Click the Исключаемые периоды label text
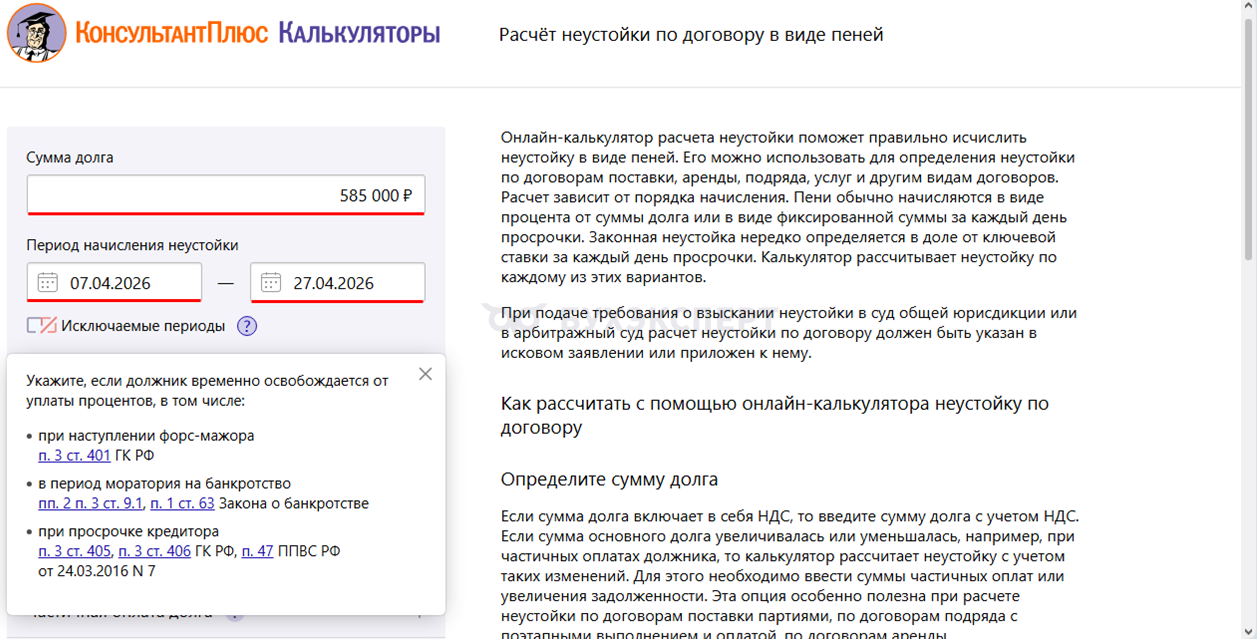Image resolution: width=1260 pixels, height=639 pixels. [x=143, y=326]
